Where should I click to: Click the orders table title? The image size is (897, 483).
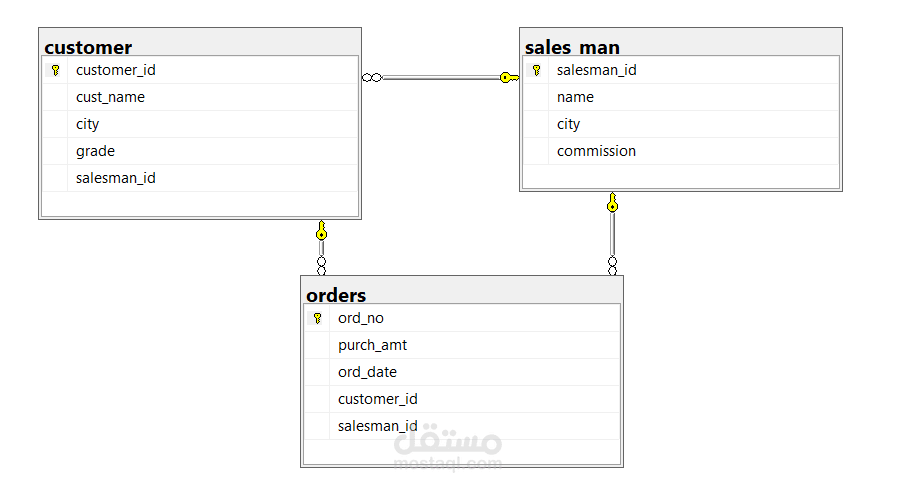coord(461,295)
